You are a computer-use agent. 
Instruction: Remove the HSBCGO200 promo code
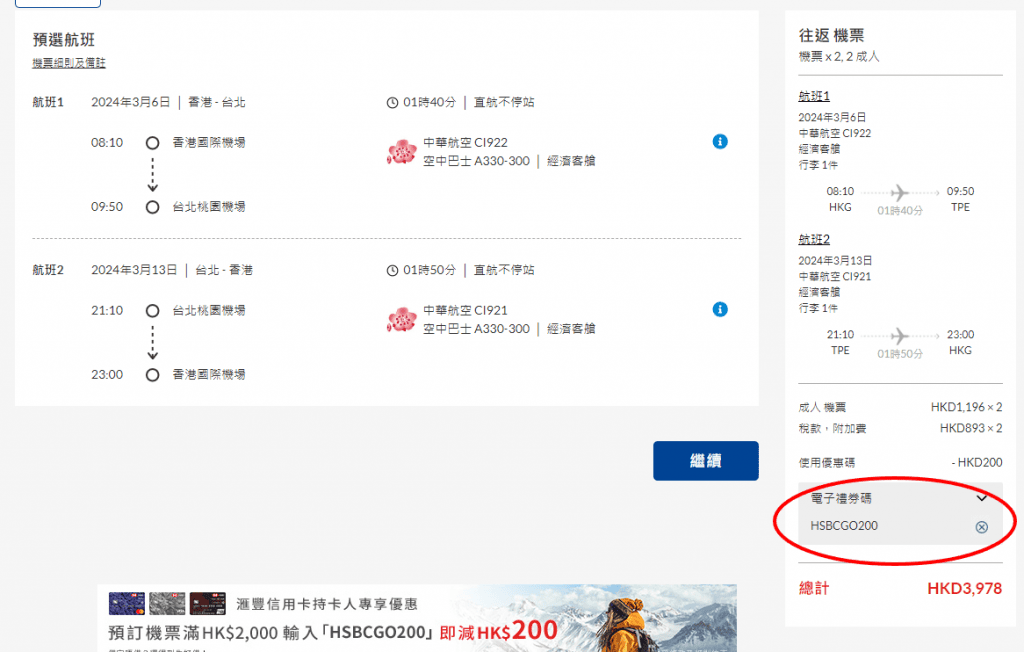click(x=981, y=527)
